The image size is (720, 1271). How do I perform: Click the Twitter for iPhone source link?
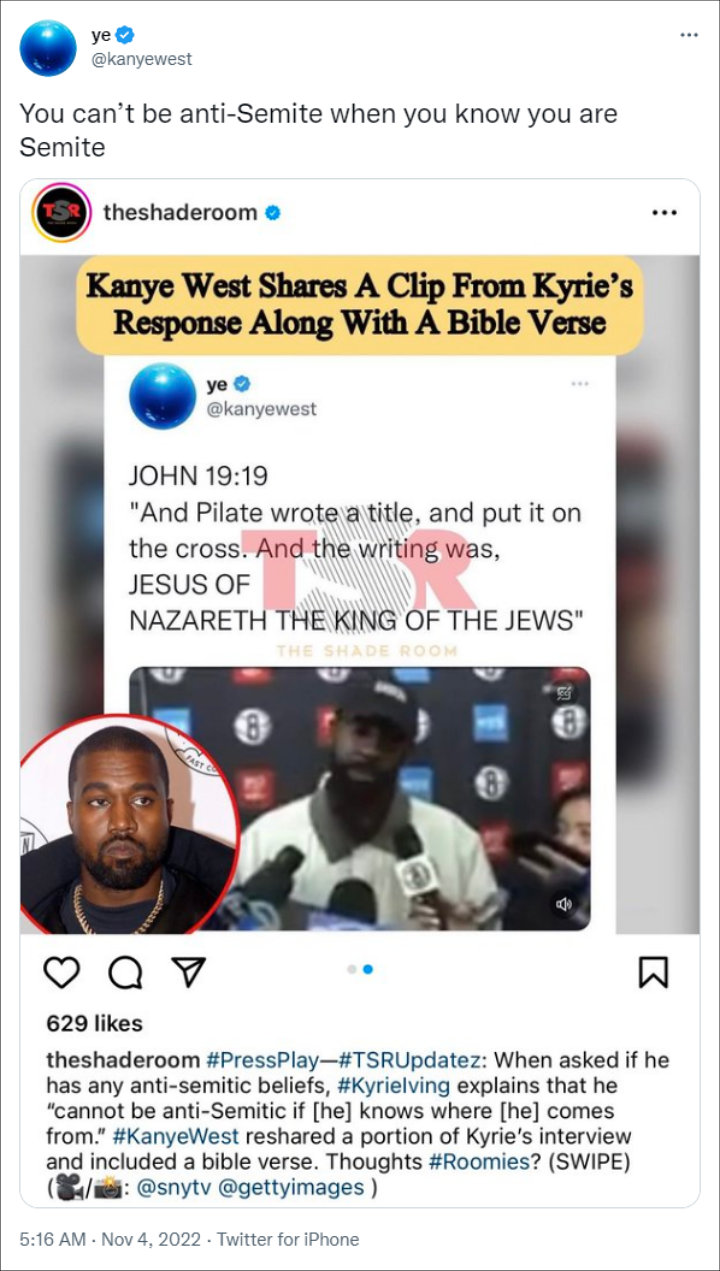[288, 1239]
